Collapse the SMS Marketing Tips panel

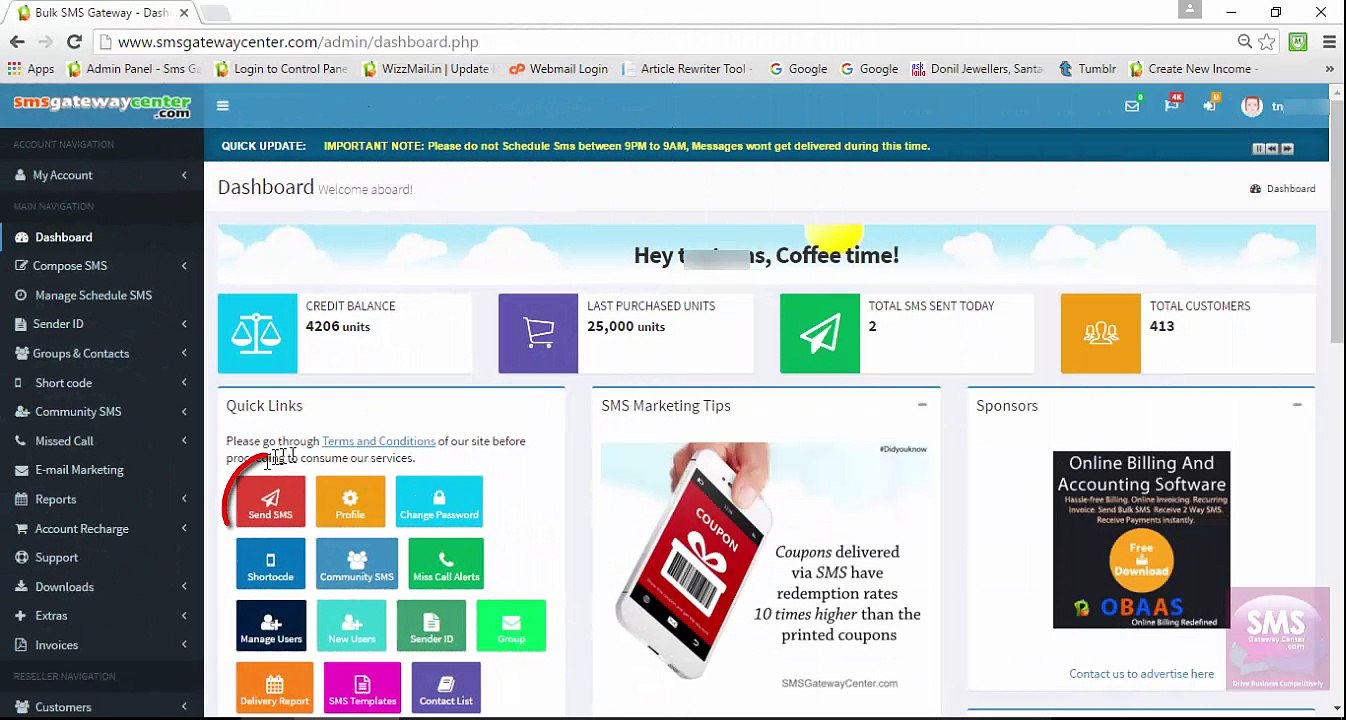922,405
